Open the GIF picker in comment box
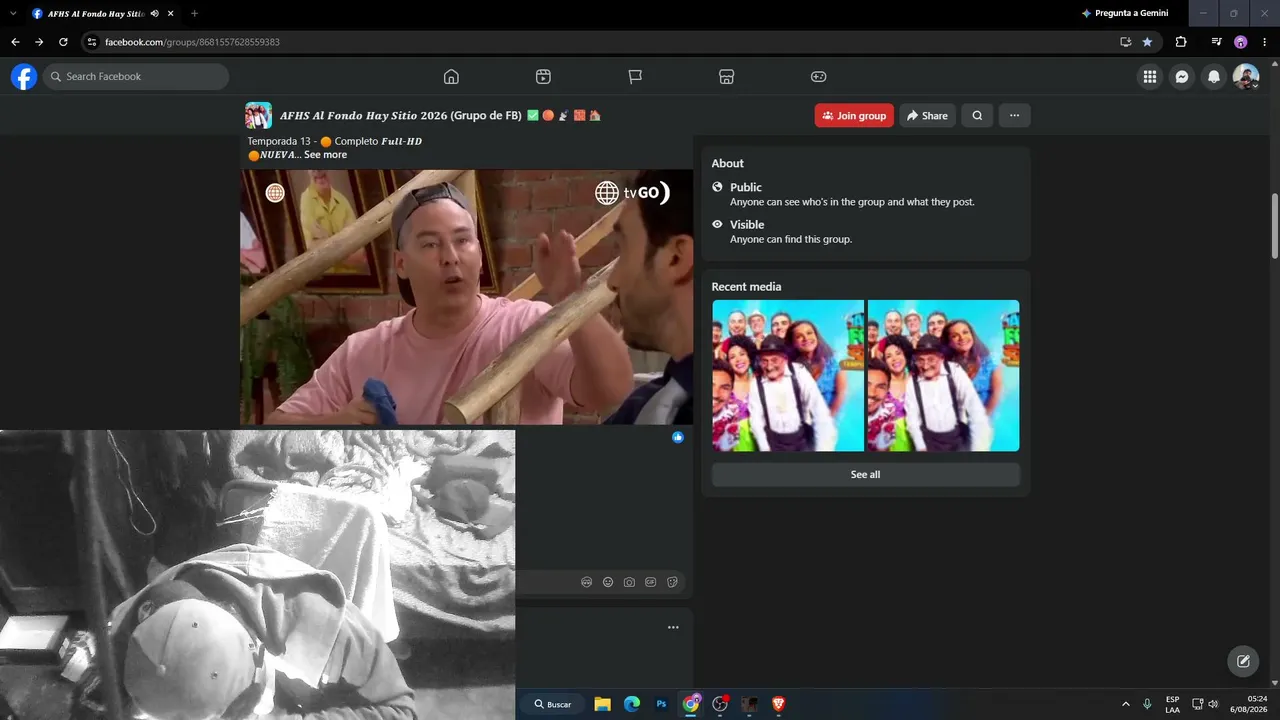The image size is (1280, 720). click(x=651, y=582)
